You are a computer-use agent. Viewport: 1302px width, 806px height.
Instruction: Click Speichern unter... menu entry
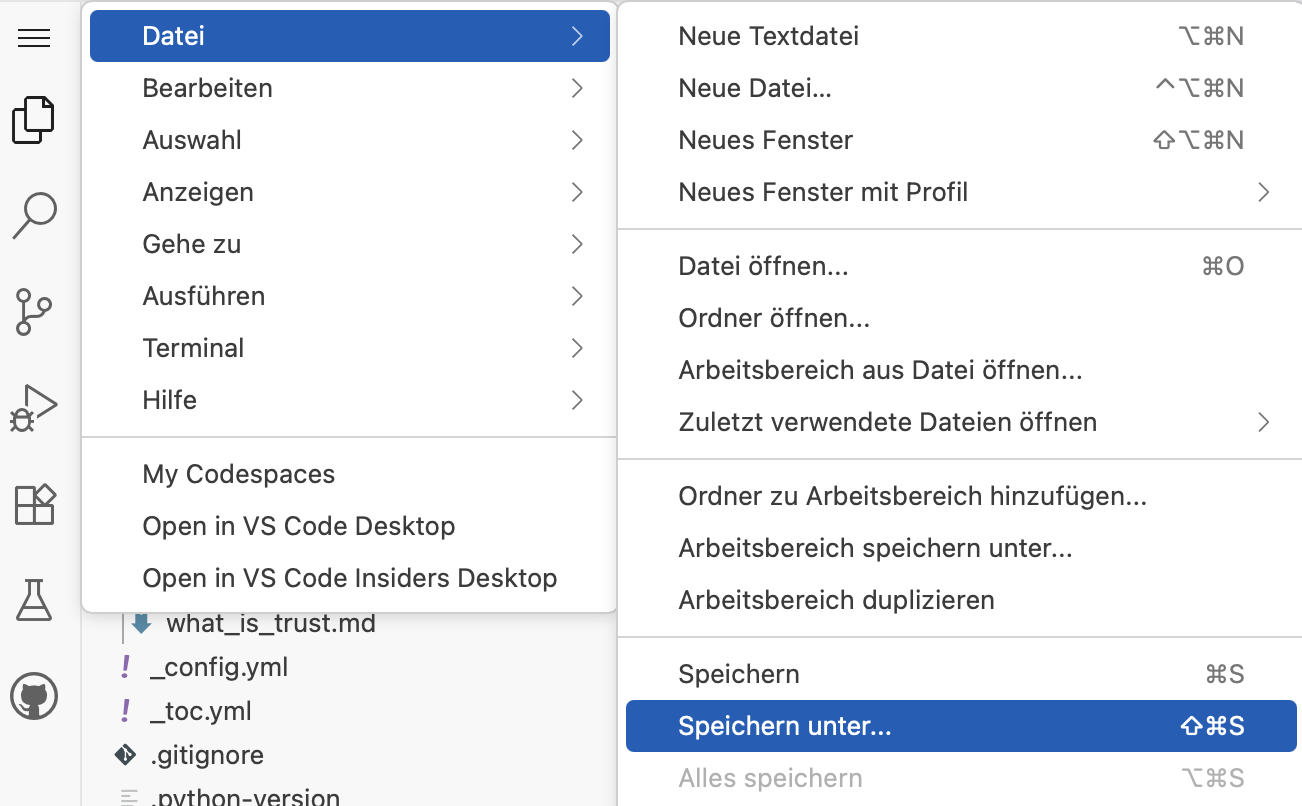pos(962,726)
